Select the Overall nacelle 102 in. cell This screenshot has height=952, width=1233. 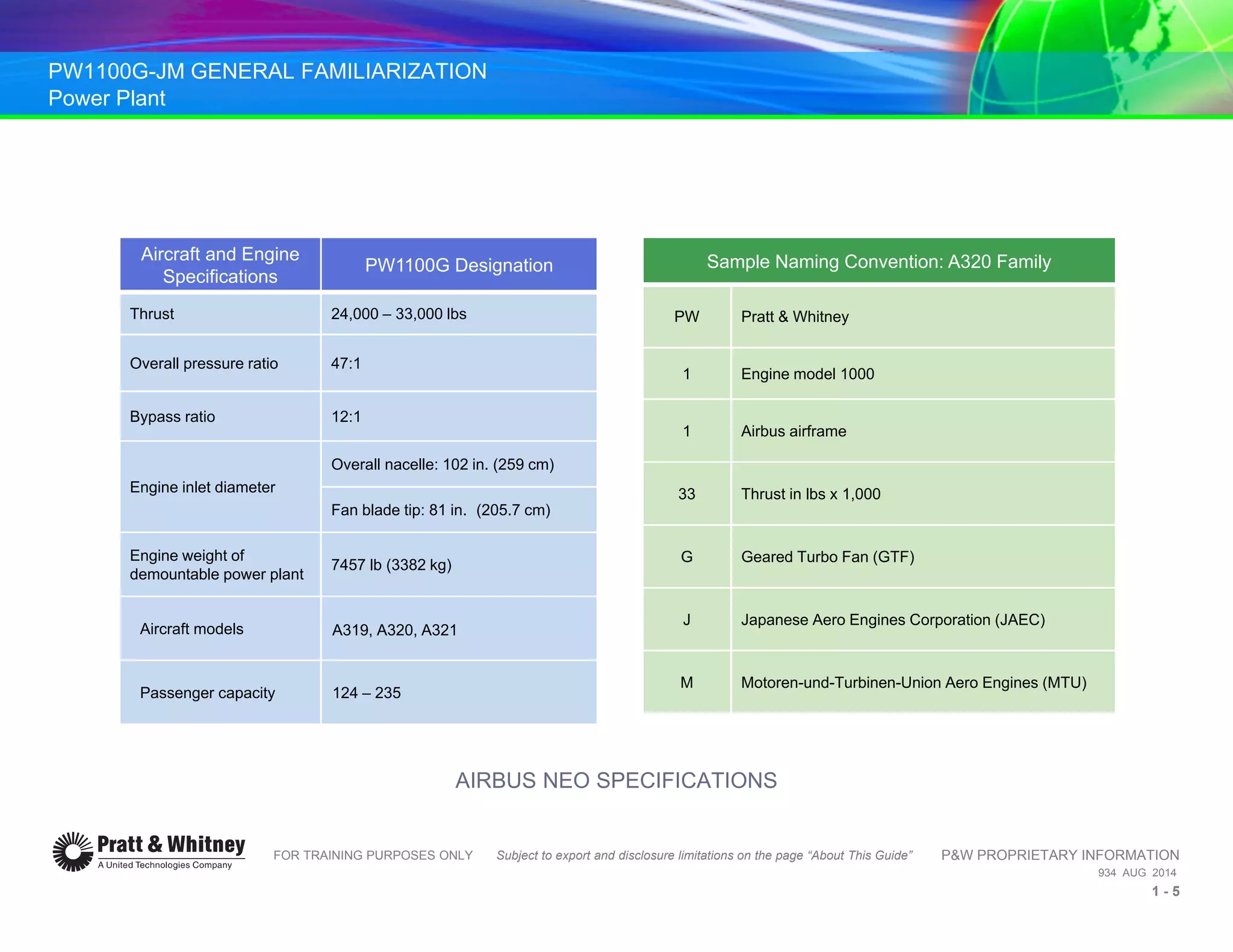click(443, 464)
